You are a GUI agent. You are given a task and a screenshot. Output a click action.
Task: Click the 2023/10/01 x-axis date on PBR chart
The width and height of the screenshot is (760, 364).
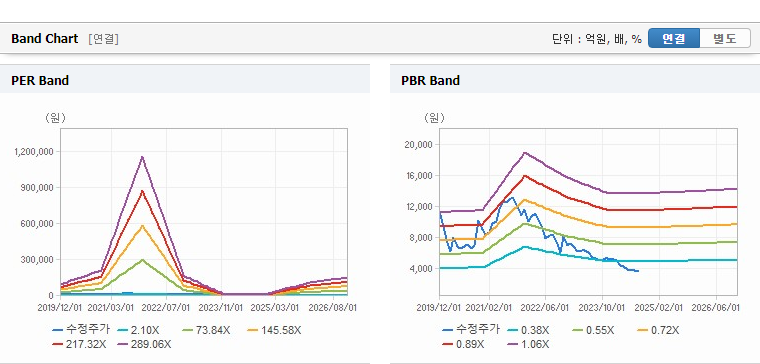coord(603,308)
